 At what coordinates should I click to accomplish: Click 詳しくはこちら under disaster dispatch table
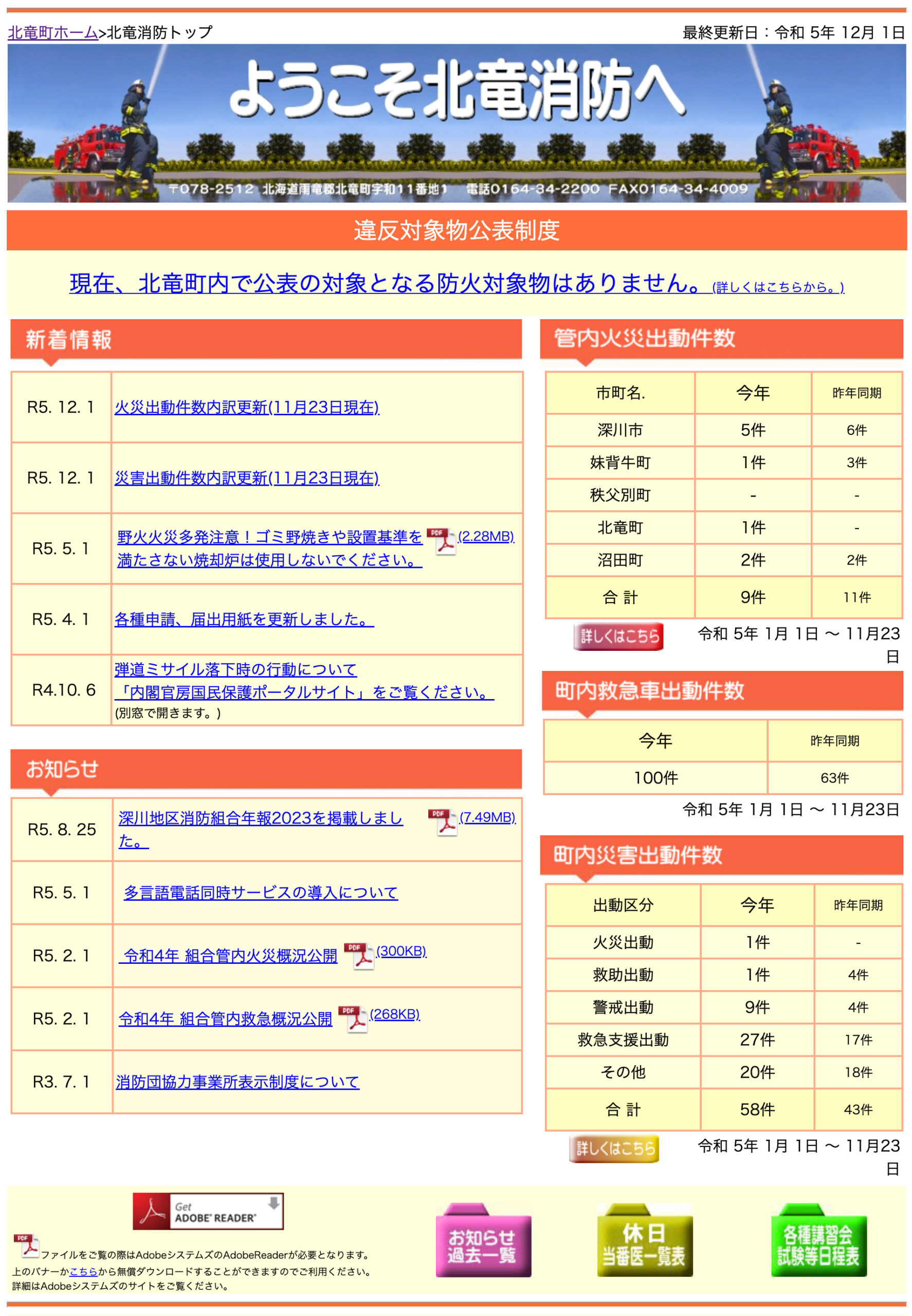(x=614, y=1148)
